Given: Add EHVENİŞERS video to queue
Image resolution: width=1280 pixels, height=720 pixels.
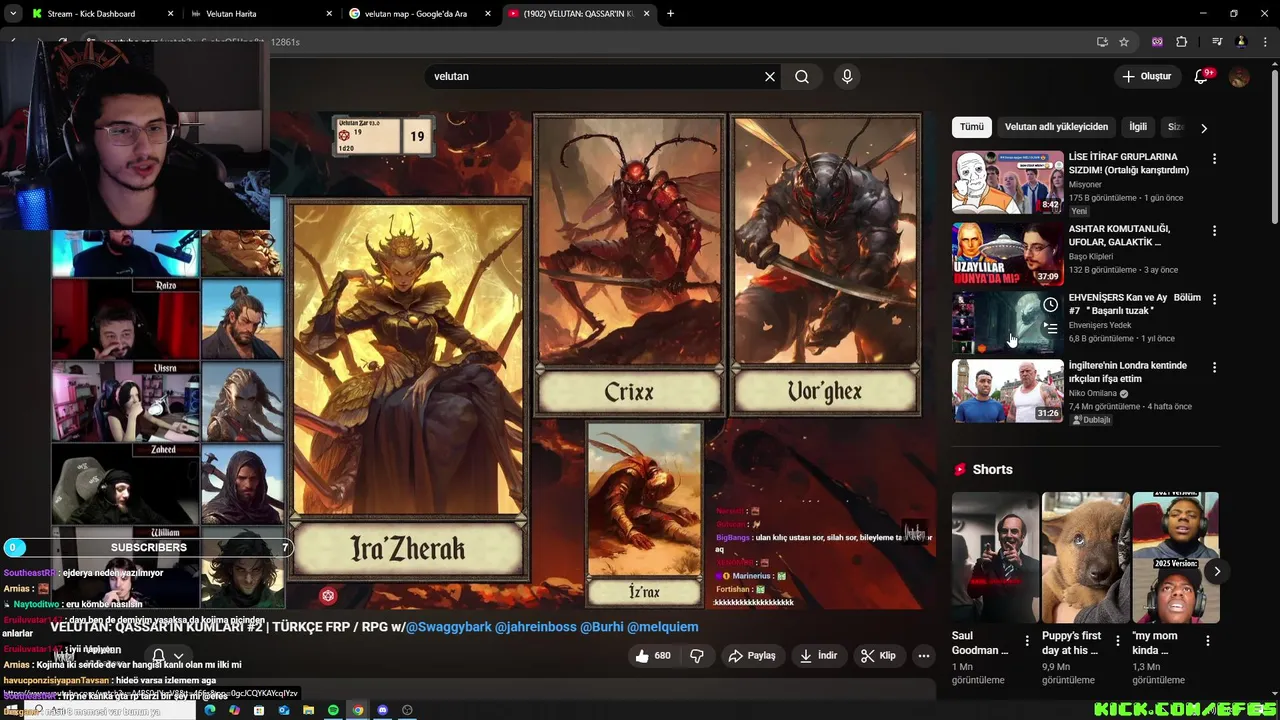Looking at the screenshot, I should [1050, 328].
